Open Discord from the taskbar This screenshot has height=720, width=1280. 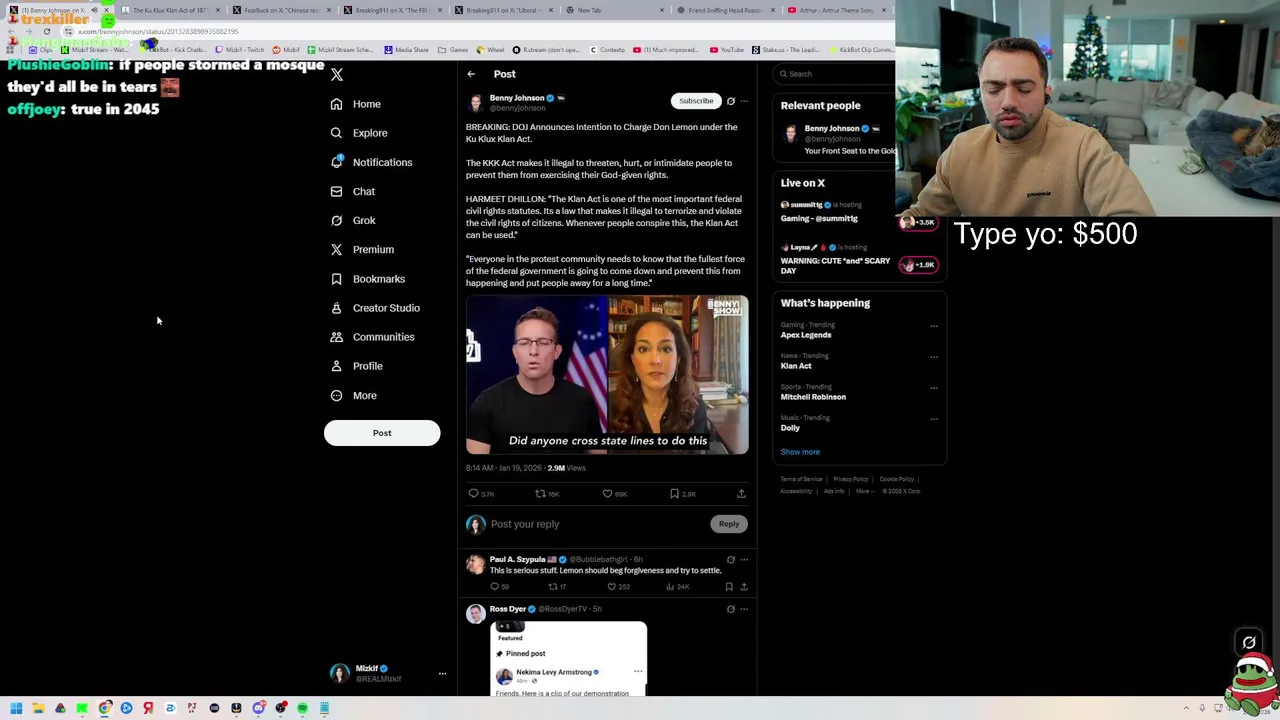coord(258,708)
